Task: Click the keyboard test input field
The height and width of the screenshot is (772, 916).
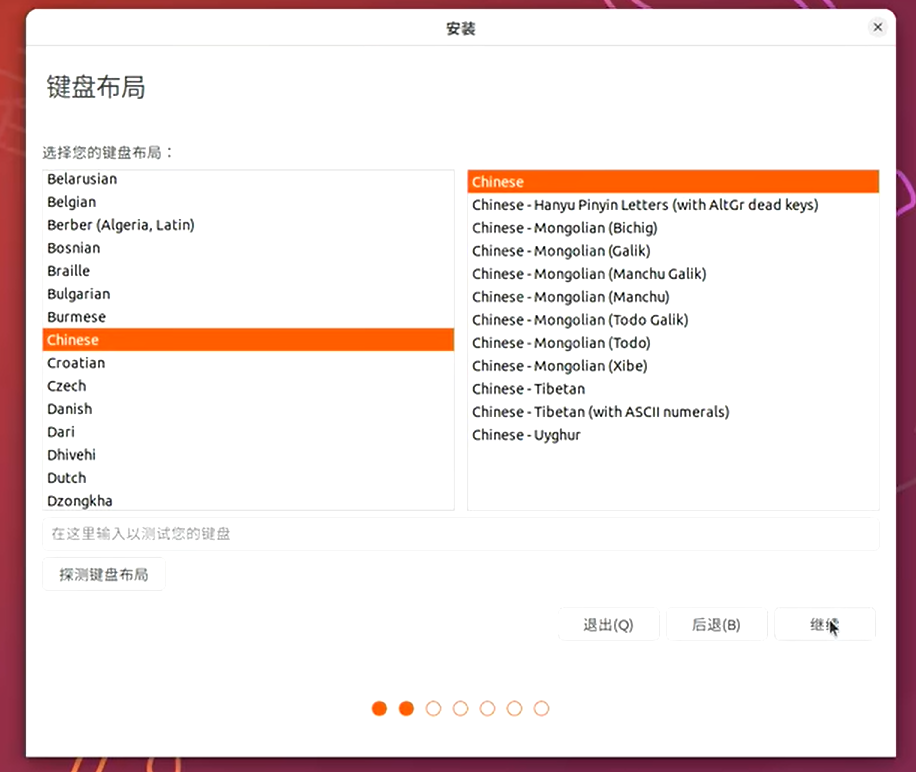Action: pyautogui.click(x=460, y=534)
